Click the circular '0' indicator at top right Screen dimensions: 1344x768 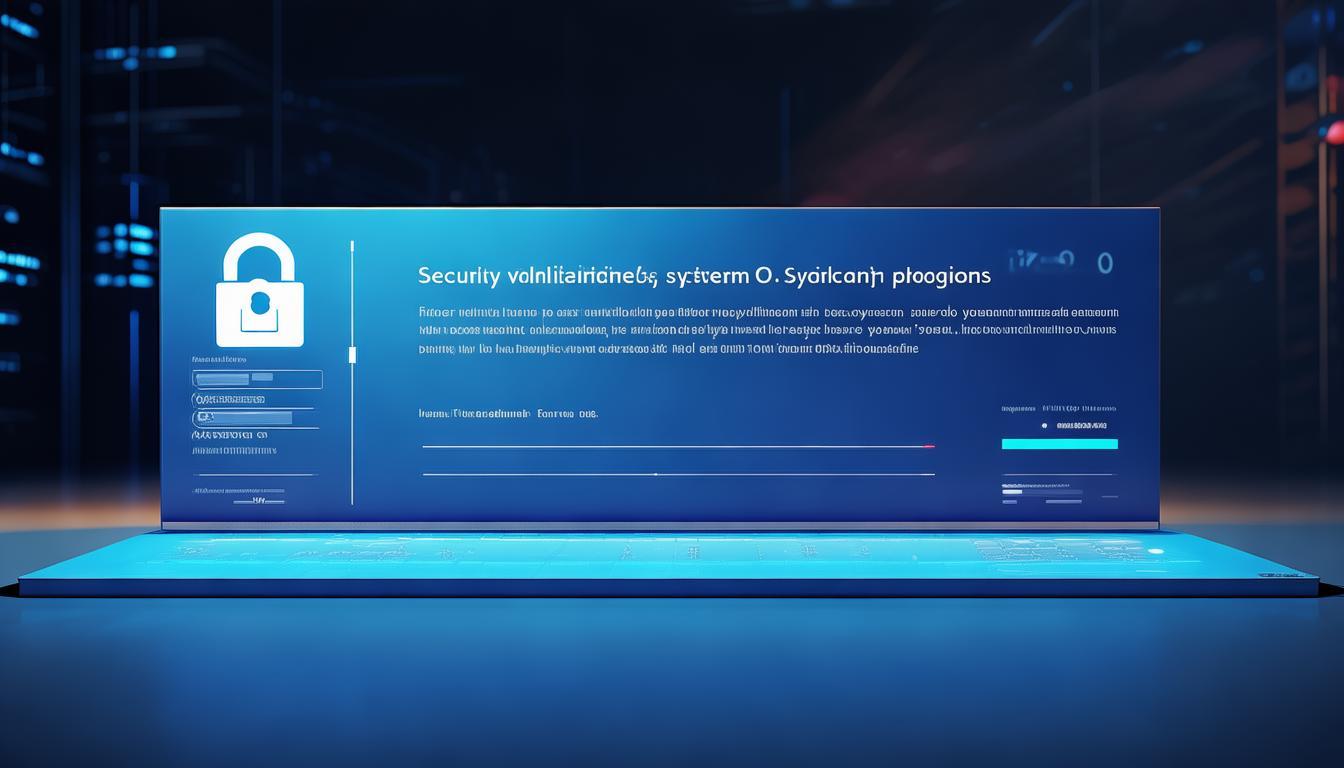coord(1105,263)
